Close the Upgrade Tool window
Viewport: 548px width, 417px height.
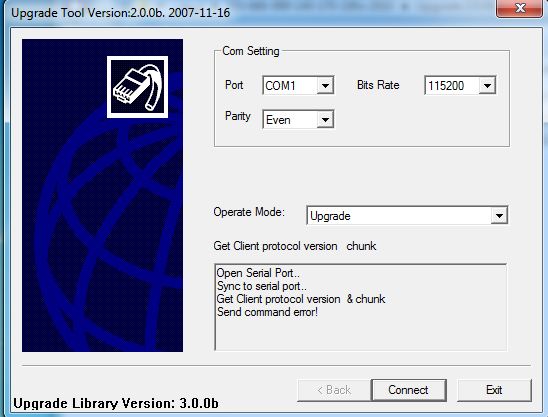pos(520,8)
